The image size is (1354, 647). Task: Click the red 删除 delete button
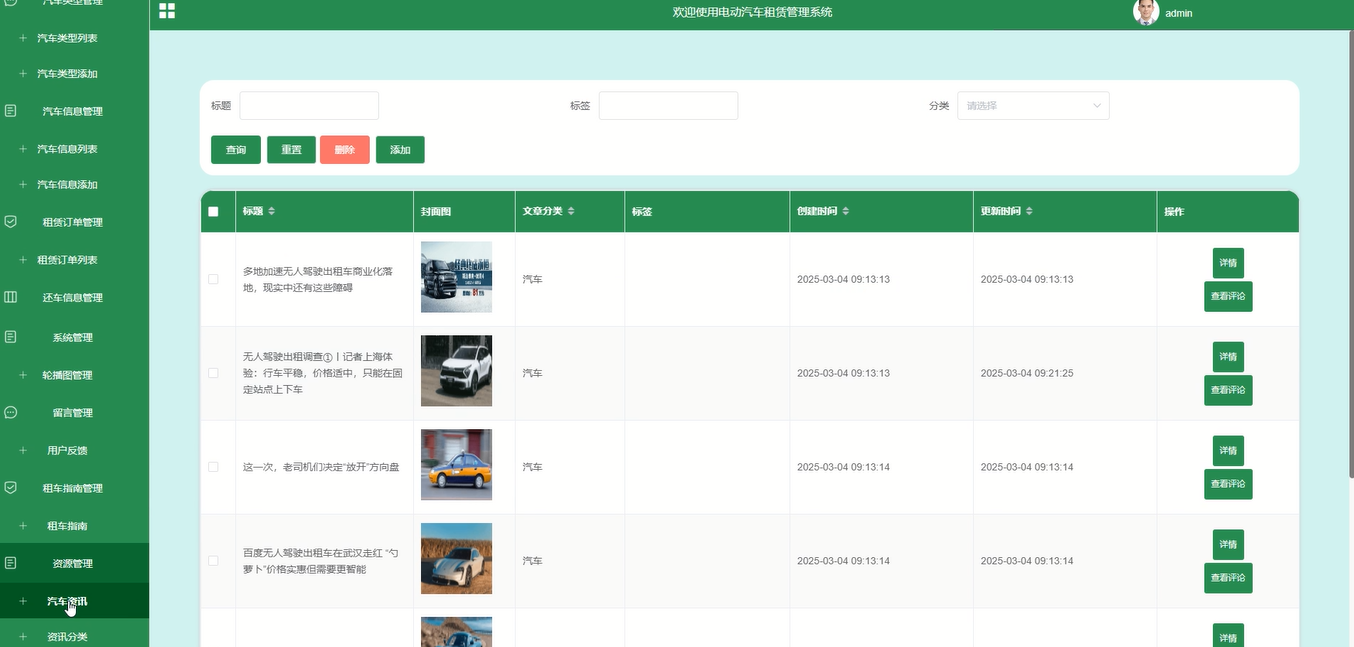[x=345, y=150]
